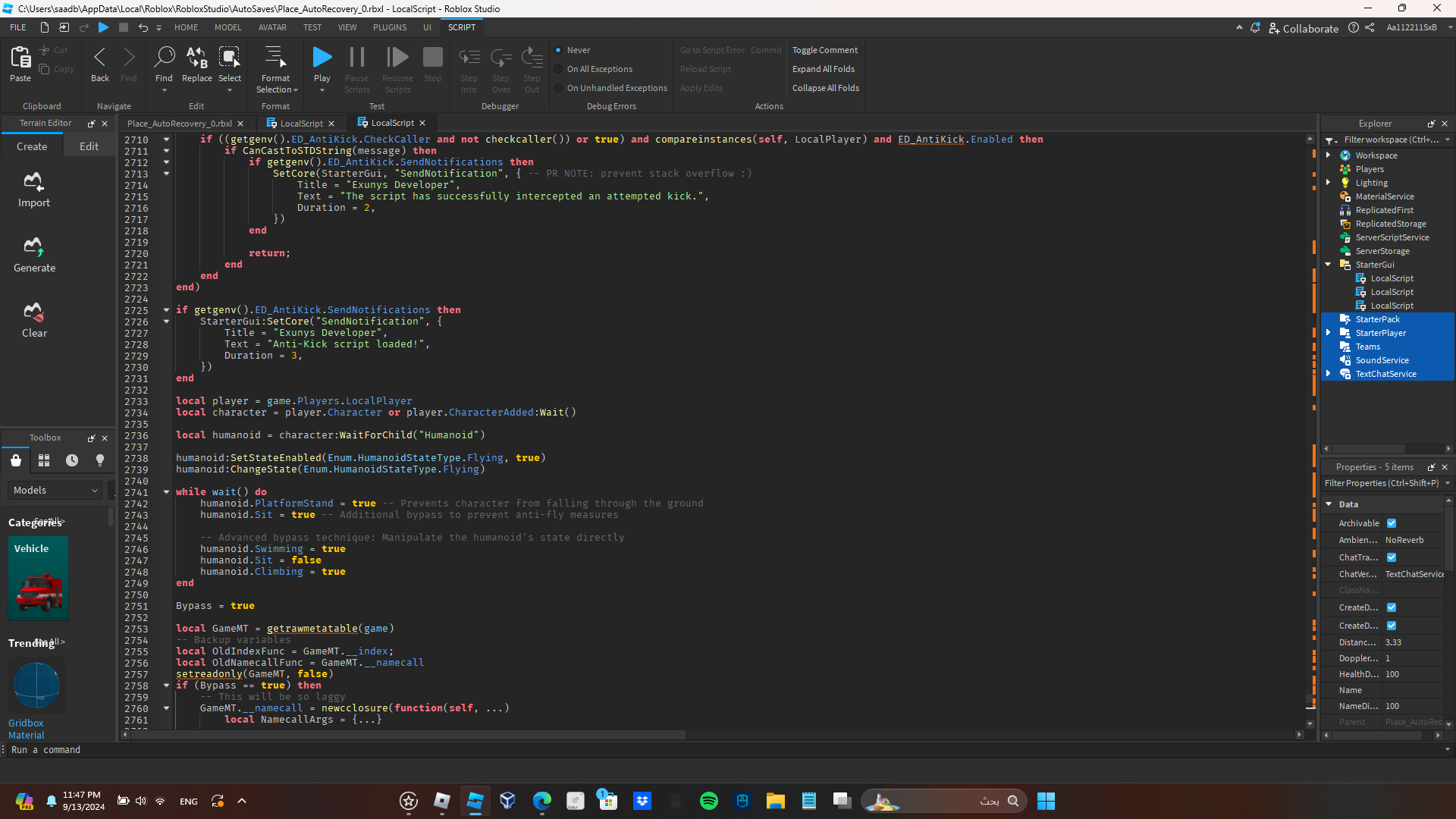Open the Replace tool
The image size is (1456, 819).
pyautogui.click(x=197, y=58)
